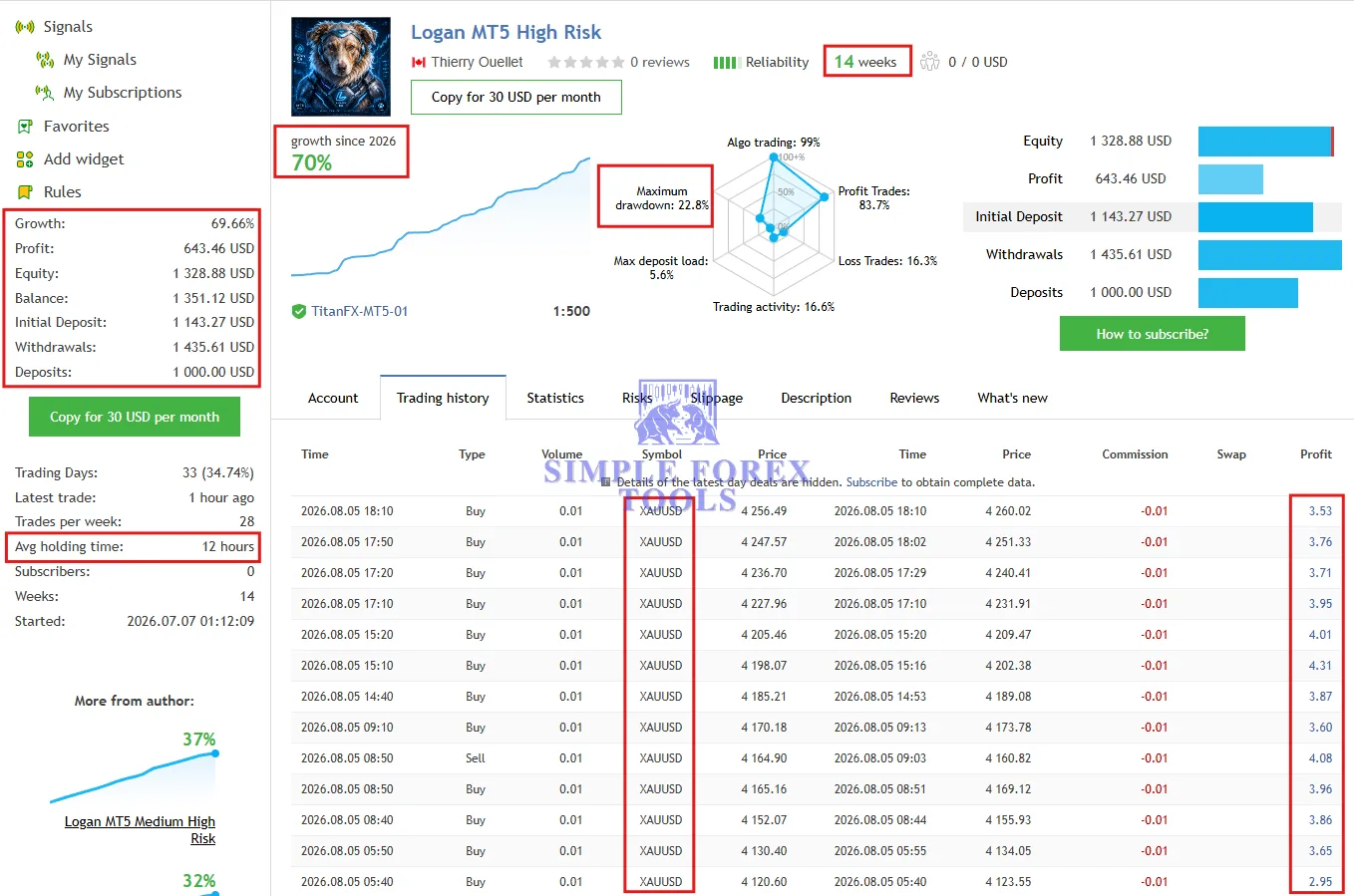Open author Thierry Ouellet's profile
1354x896 pixels.
click(x=477, y=62)
